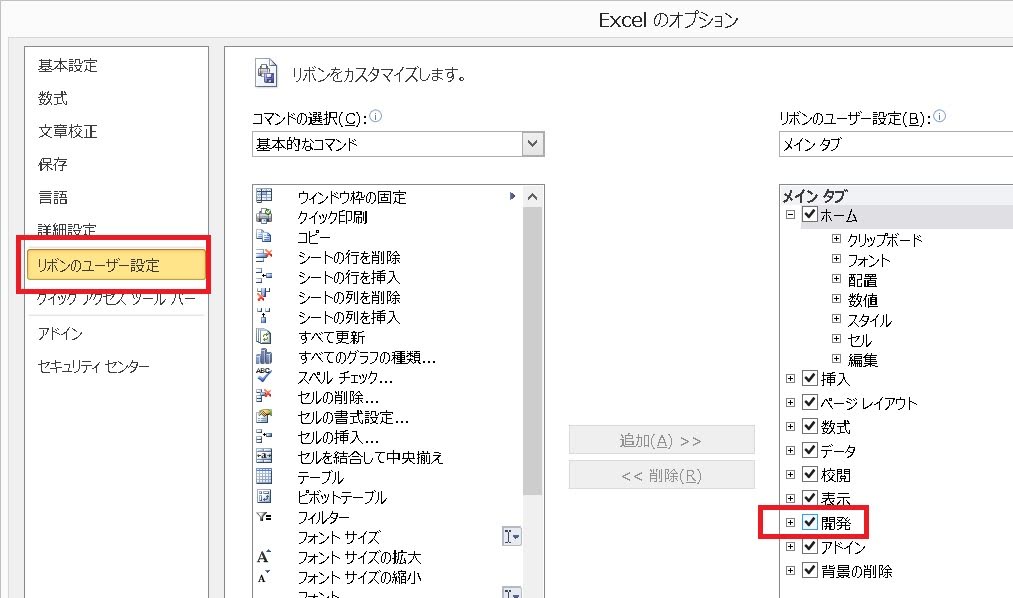Expand the クリップボード group
Image resolution: width=1013 pixels, height=598 pixels.
click(836, 239)
